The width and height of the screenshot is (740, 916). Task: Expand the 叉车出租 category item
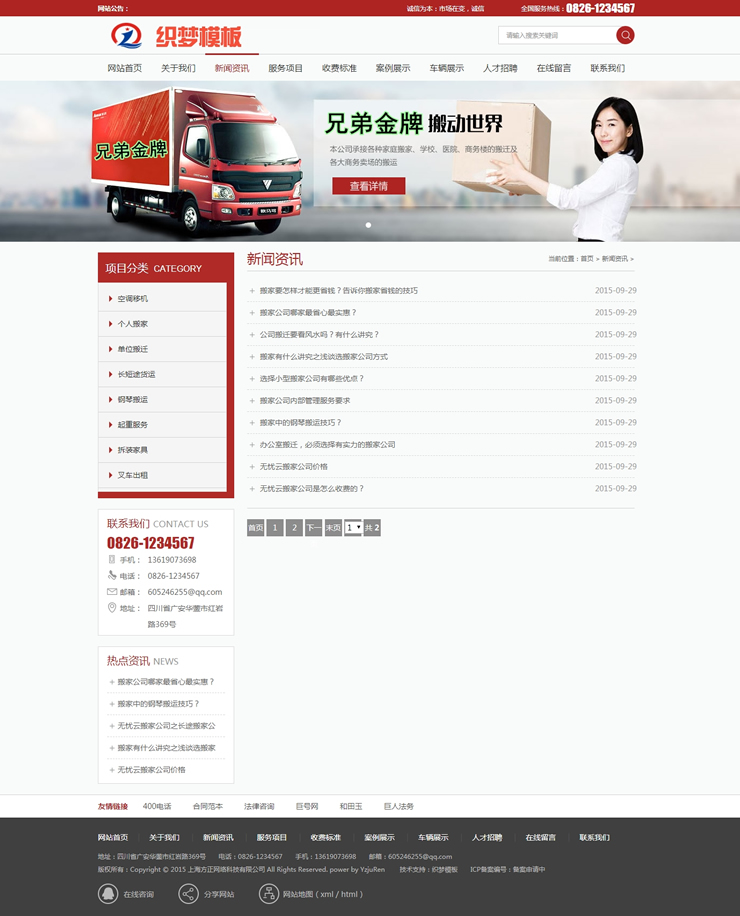tap(133, 475)
